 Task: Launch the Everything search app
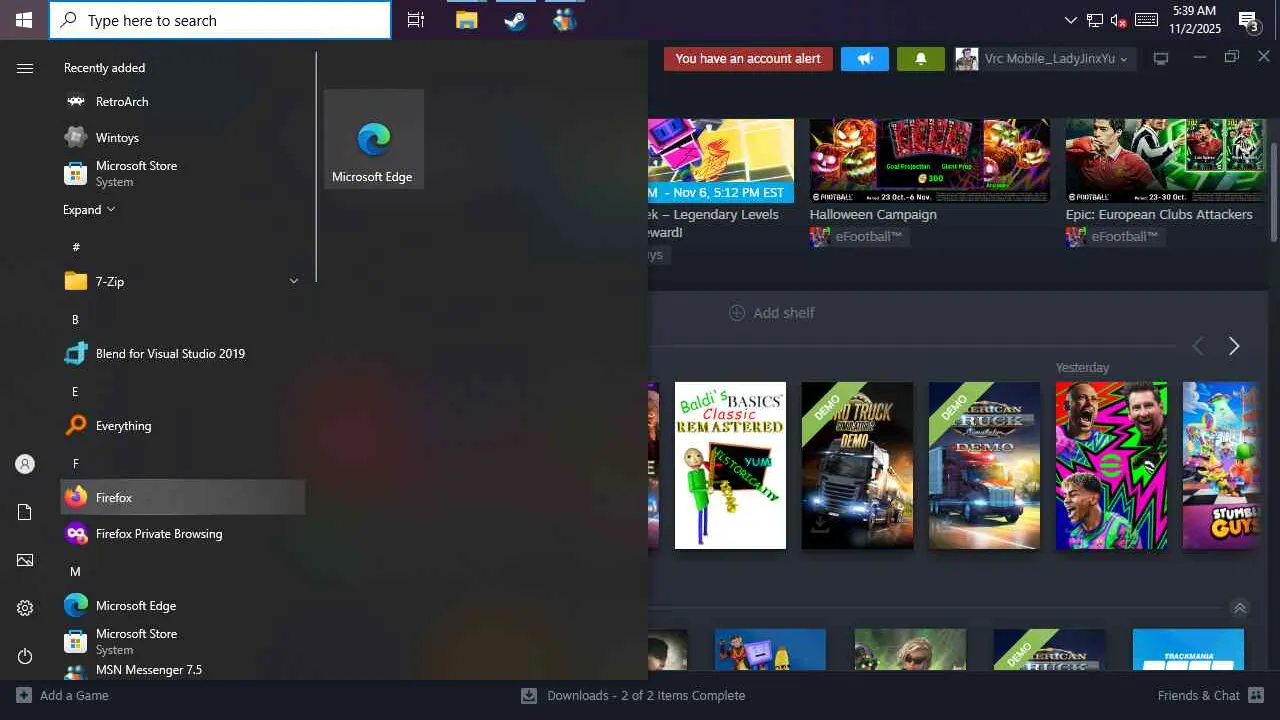point(183,426)
